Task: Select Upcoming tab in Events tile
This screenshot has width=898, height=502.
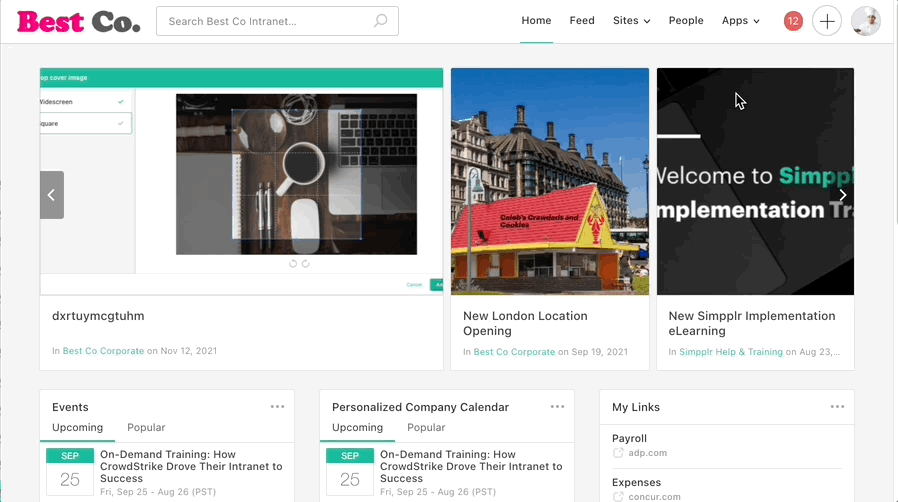Action: tap(77, 428)
